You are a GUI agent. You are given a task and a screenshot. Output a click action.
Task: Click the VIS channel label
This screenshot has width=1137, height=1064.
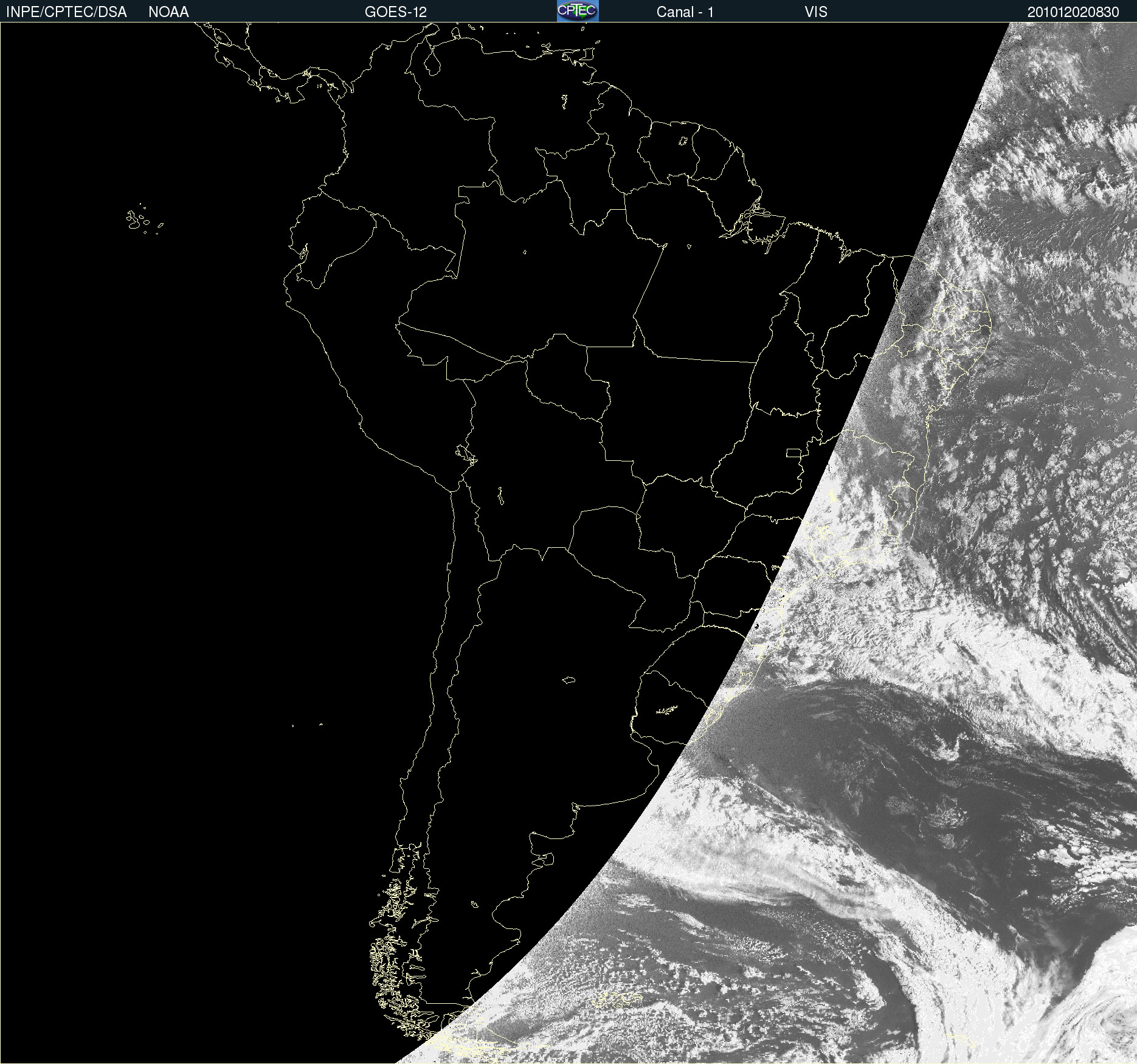coord(815,12)
